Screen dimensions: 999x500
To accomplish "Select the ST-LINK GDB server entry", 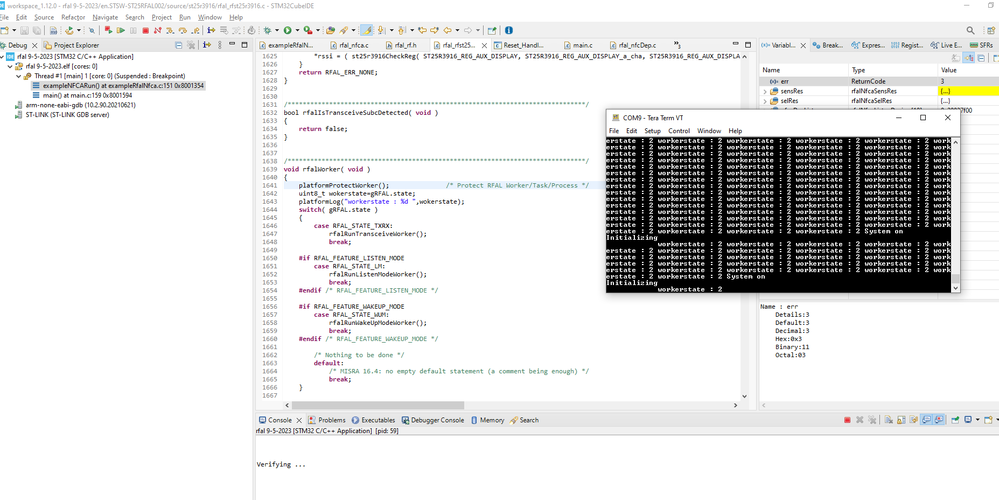I will [x=62, y=115].
